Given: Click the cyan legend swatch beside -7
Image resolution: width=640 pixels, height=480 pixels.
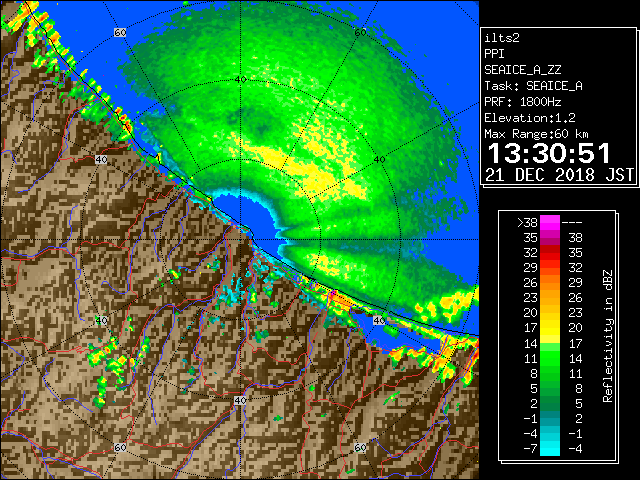Looking at the screenshot, I should (x=550, y=448).
